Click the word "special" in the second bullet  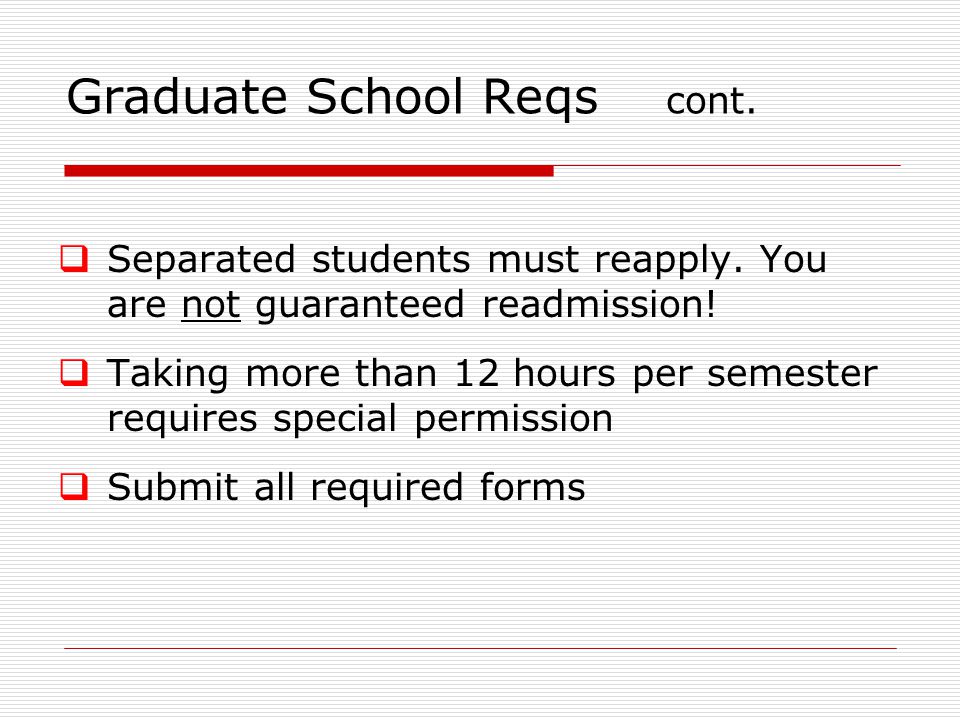(335, 420)
